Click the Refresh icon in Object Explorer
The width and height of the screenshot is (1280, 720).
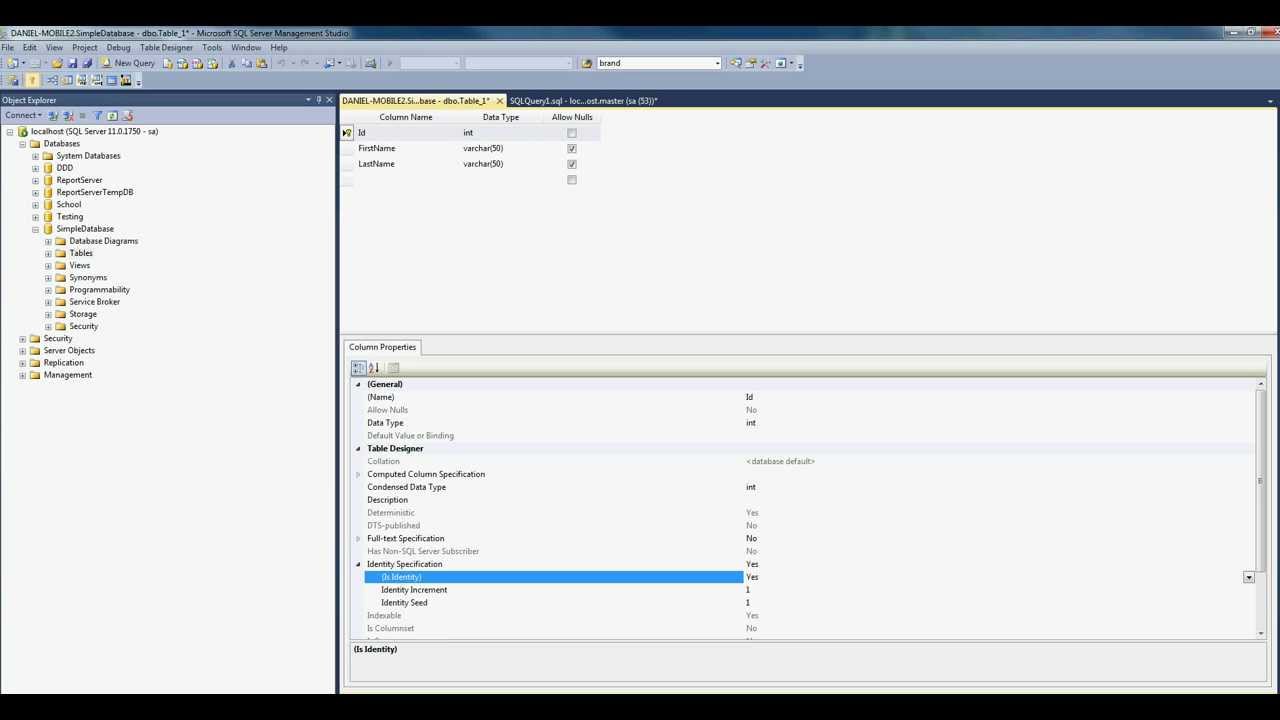click(x=112, y=115)
